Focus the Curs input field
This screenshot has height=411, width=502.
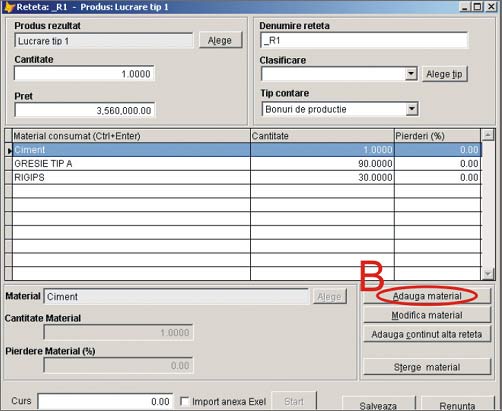pyautogui.click(x=105, y=401)
